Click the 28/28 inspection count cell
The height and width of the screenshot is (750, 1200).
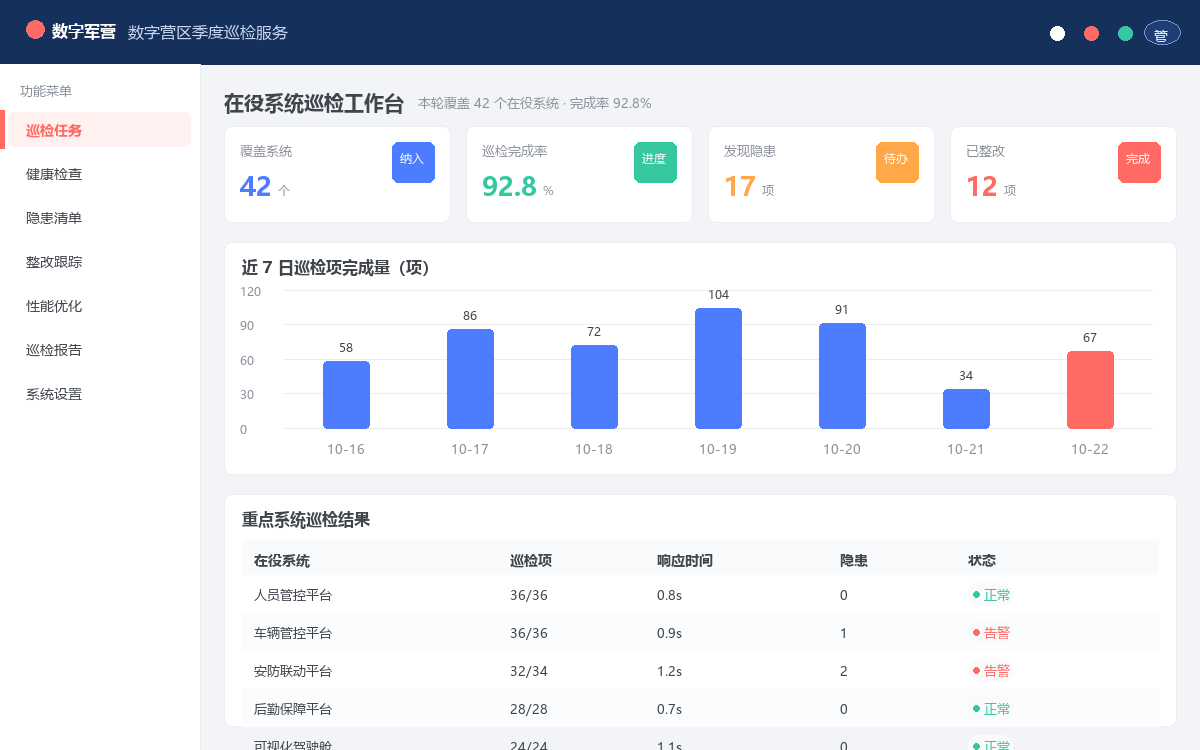(x=529, y=709)
